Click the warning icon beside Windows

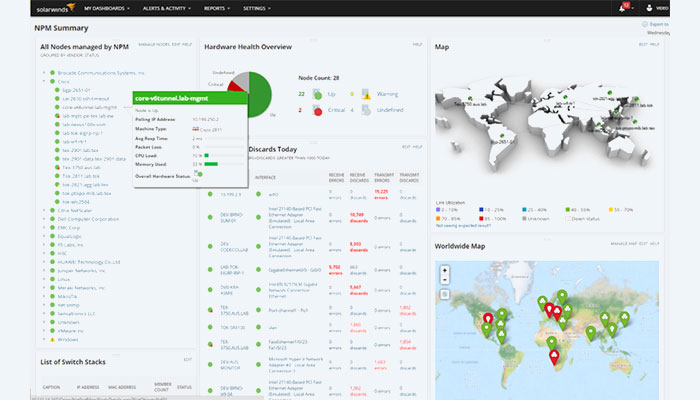(x=52, y=339)
